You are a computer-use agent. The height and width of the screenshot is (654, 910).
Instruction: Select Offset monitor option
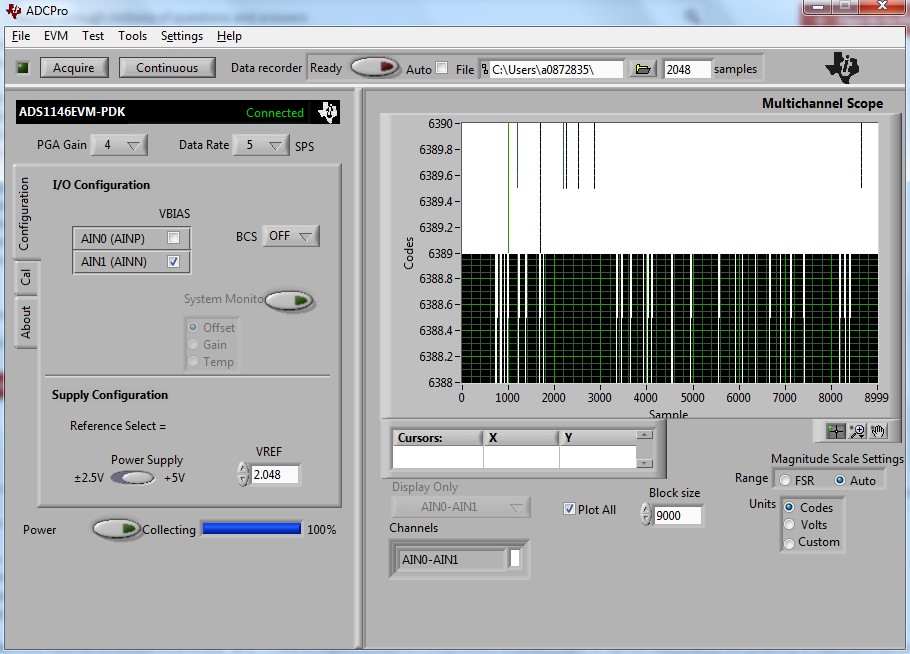tap(193, 327)
